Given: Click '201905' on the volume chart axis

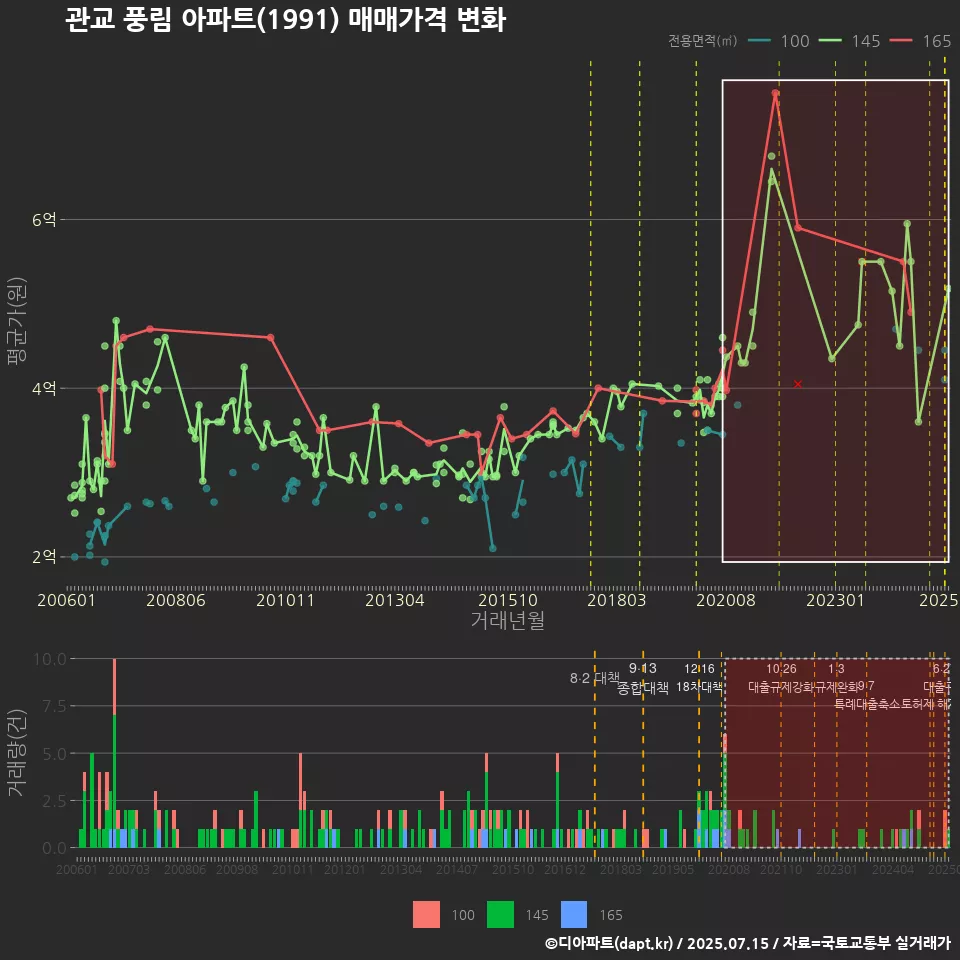Looking at the screenshot, I should pyautogui.click(x=673, y=869).
